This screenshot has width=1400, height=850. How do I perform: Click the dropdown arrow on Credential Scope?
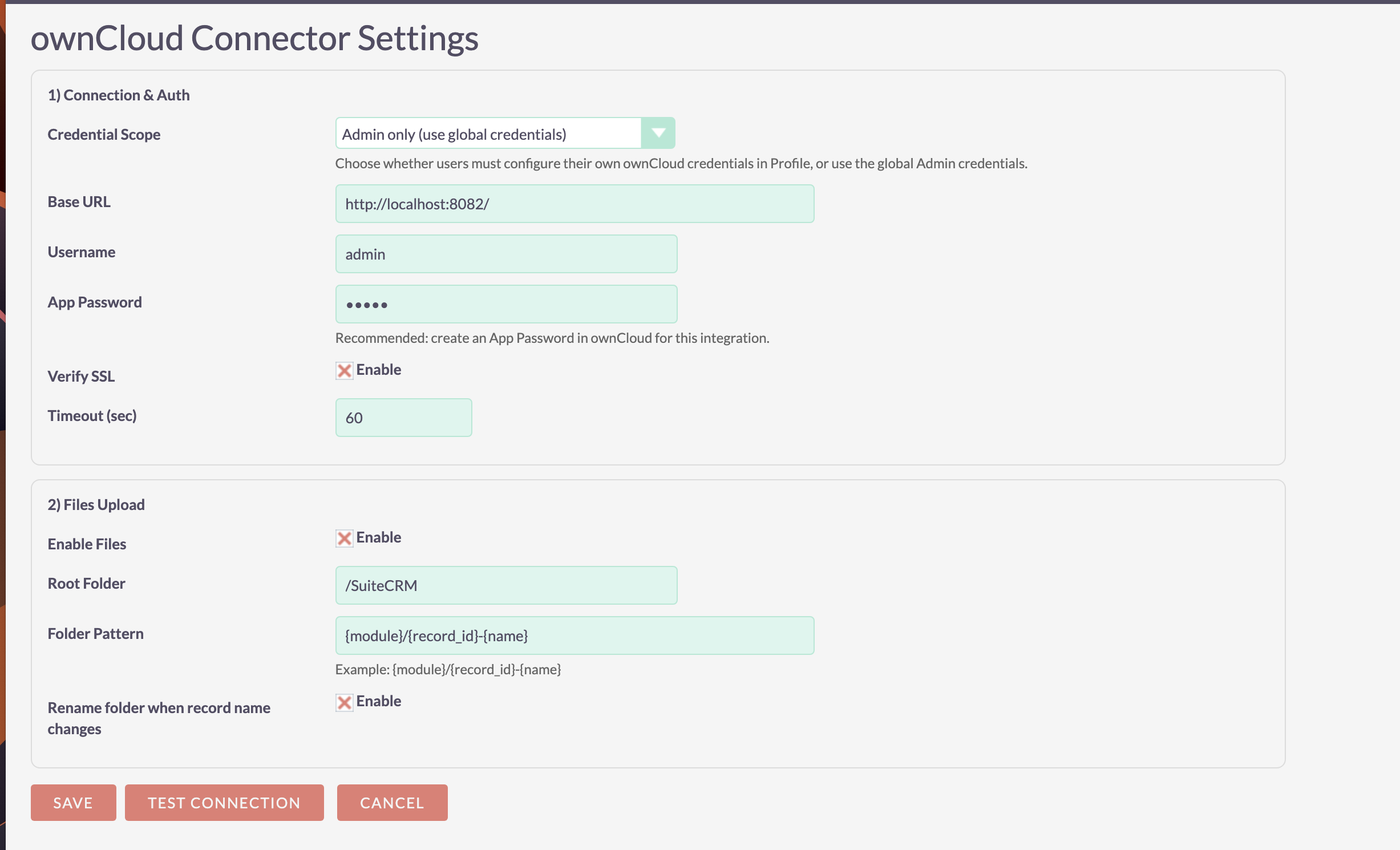pyautogui.click(x=659, y=133)
